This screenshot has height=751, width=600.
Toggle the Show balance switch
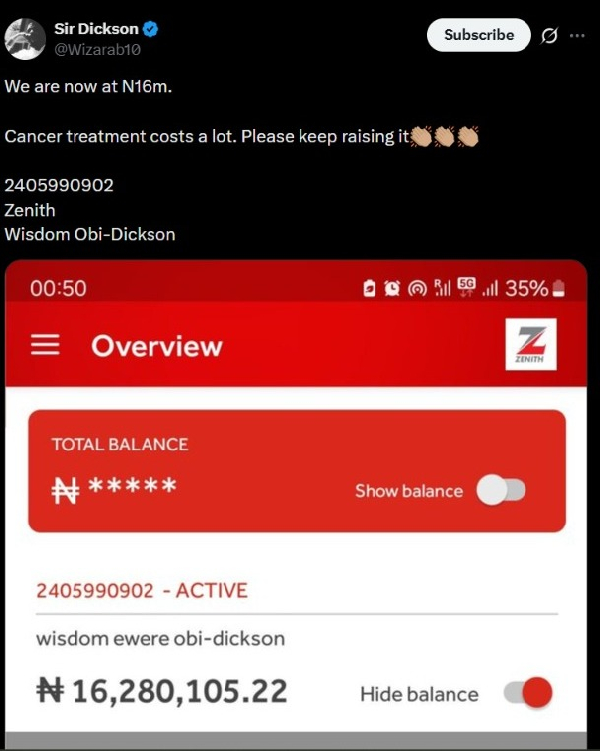(500, 490)
